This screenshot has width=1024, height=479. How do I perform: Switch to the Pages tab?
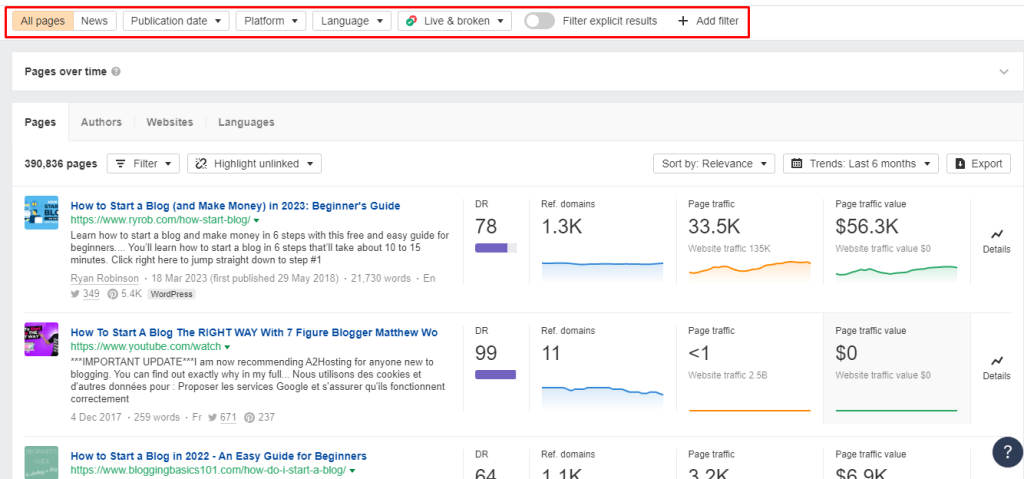[40, 122]
